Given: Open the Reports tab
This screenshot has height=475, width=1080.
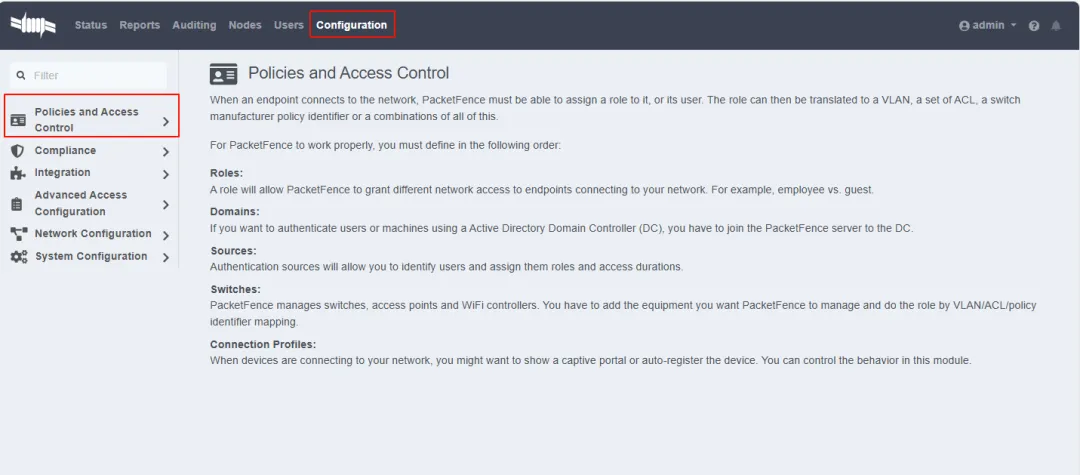Looking at the screenshot, I should pyautogui.click(x=139, y=25).
